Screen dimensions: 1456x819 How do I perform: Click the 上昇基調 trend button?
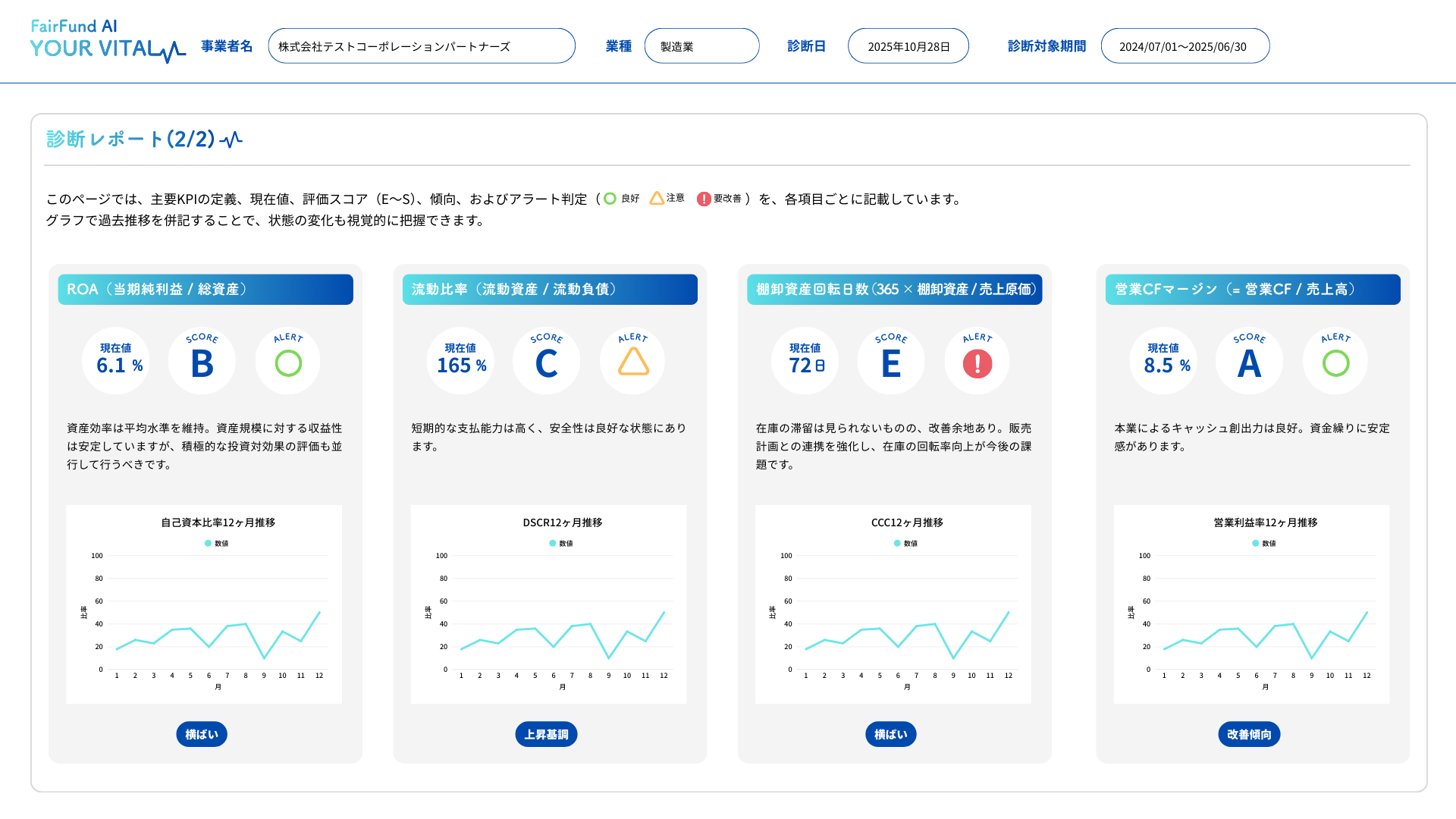[x=546, y=734]
